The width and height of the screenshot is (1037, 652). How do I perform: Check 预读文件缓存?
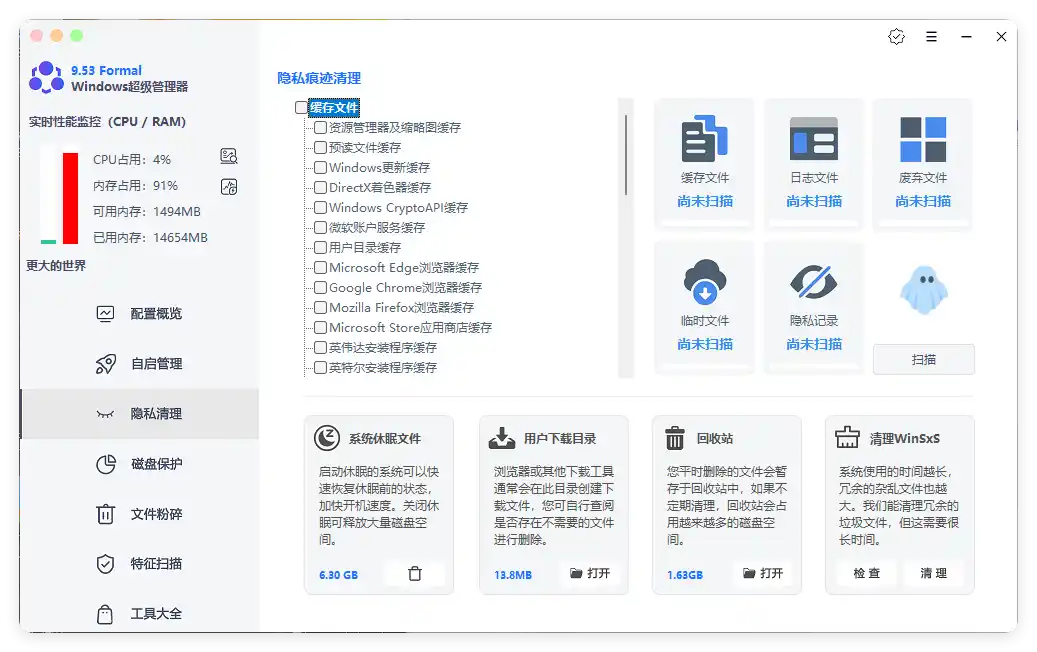coord(320,147)
